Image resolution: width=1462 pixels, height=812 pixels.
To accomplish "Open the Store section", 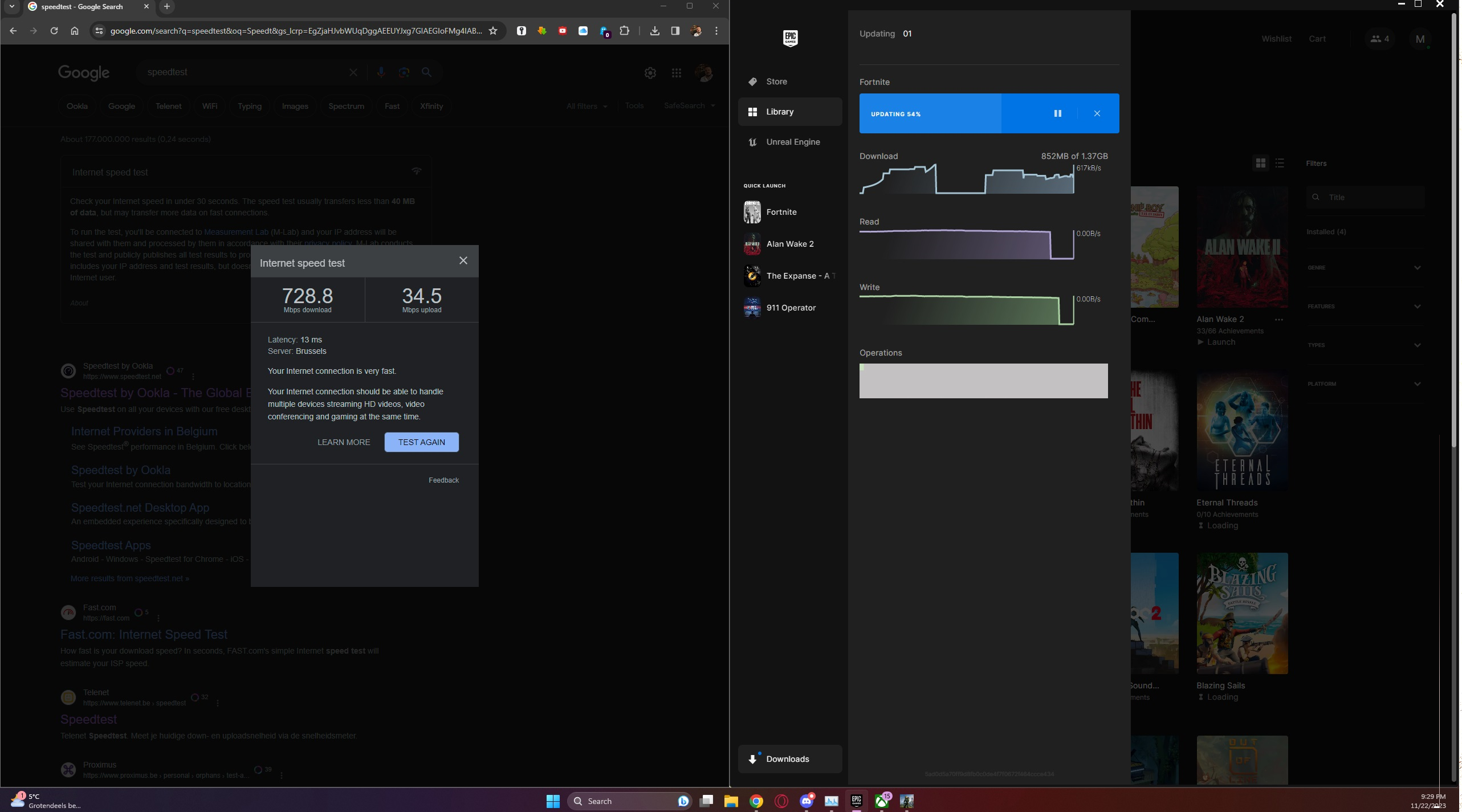I will (776, 81).
